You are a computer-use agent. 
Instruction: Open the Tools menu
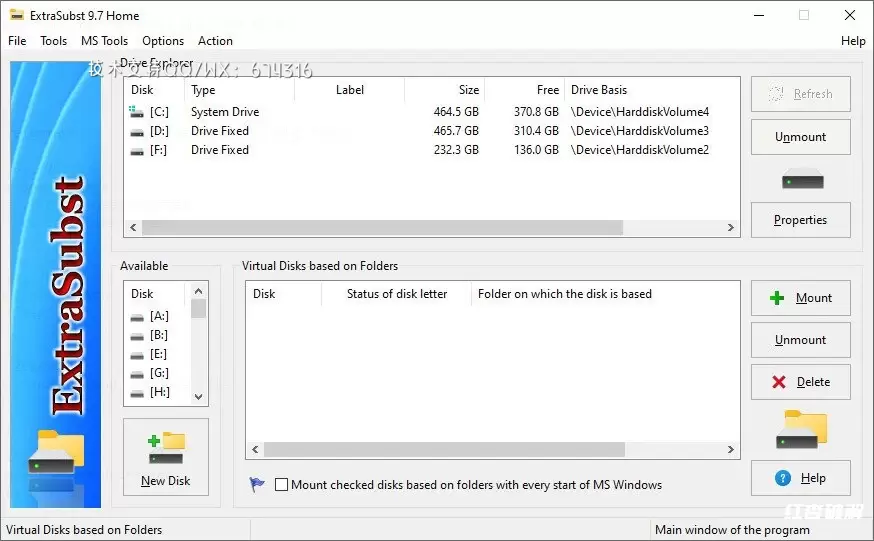click(x=54, y=41)
